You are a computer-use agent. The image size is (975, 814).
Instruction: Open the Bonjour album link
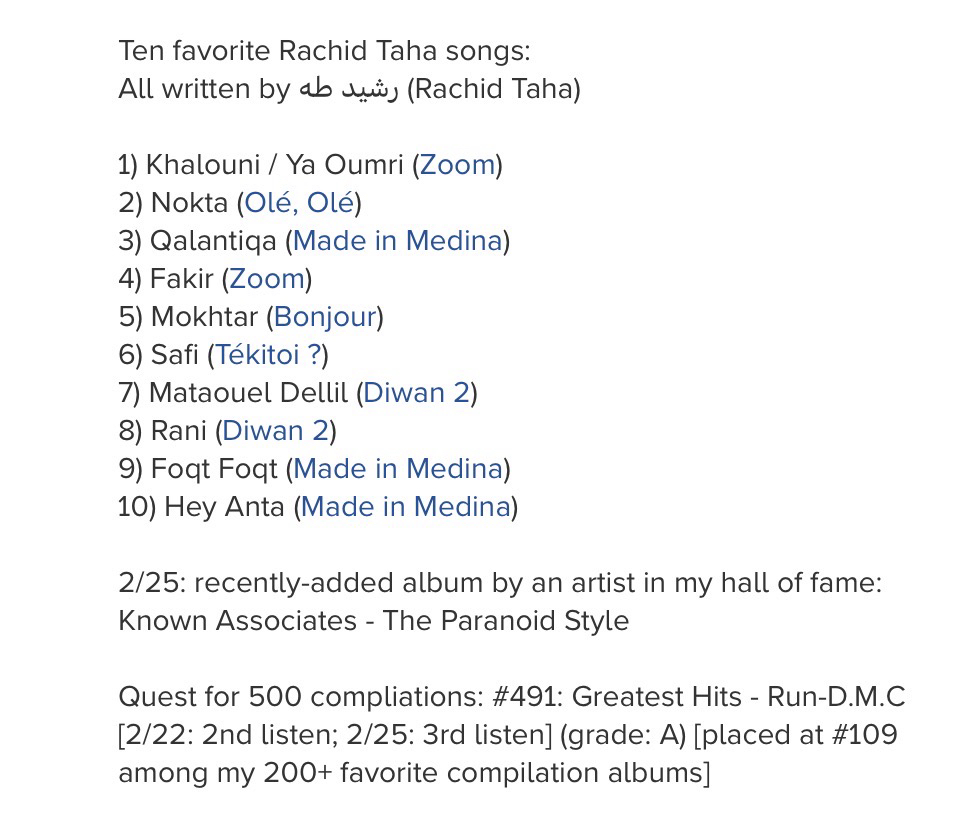[325, 317]
